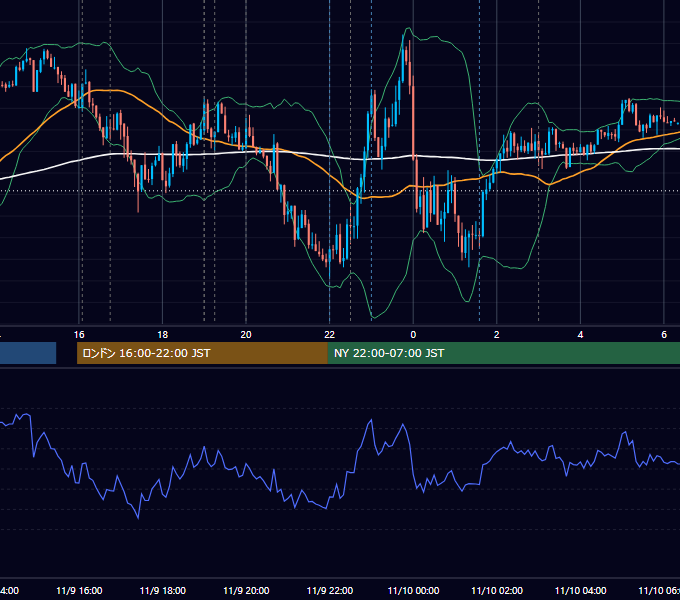The width and height of the screenshot is (680, 600).
Task: Click the '6' hour label on upper chart axis
Action: [664, 335]
